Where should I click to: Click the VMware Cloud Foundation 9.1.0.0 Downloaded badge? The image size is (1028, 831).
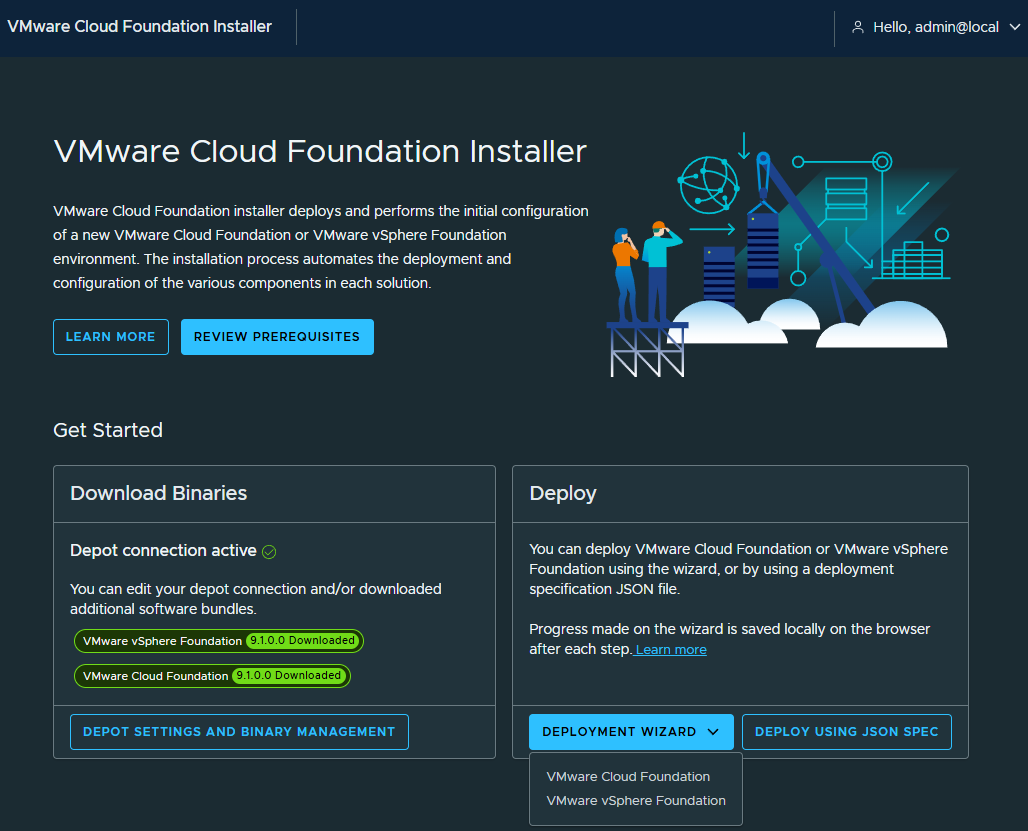pyautogui.click(x=212, y=676)
